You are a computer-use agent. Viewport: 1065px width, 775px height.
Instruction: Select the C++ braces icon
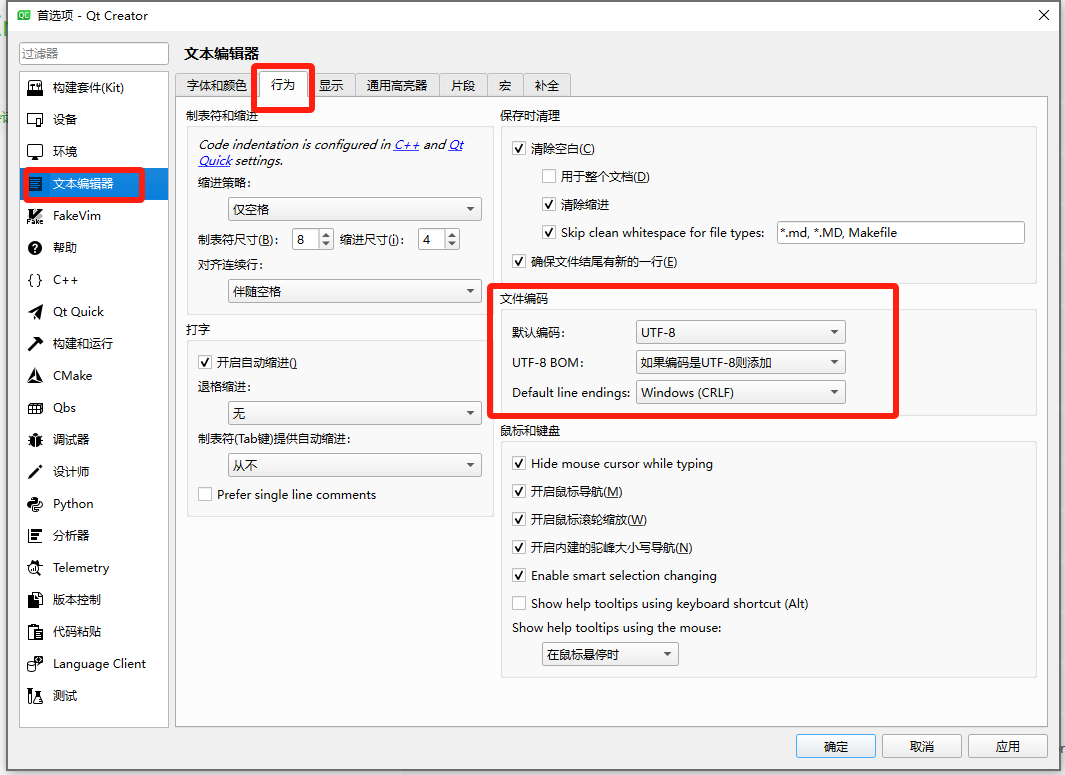coord(35,280)
